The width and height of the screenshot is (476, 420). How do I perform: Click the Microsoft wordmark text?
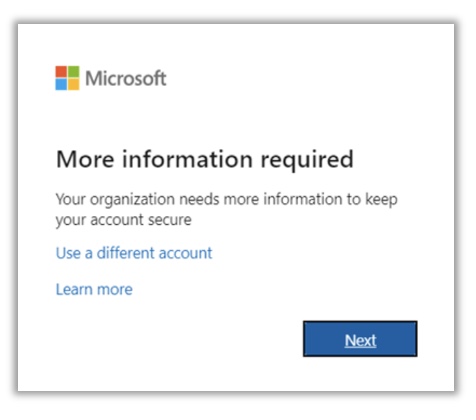(126, 79)
